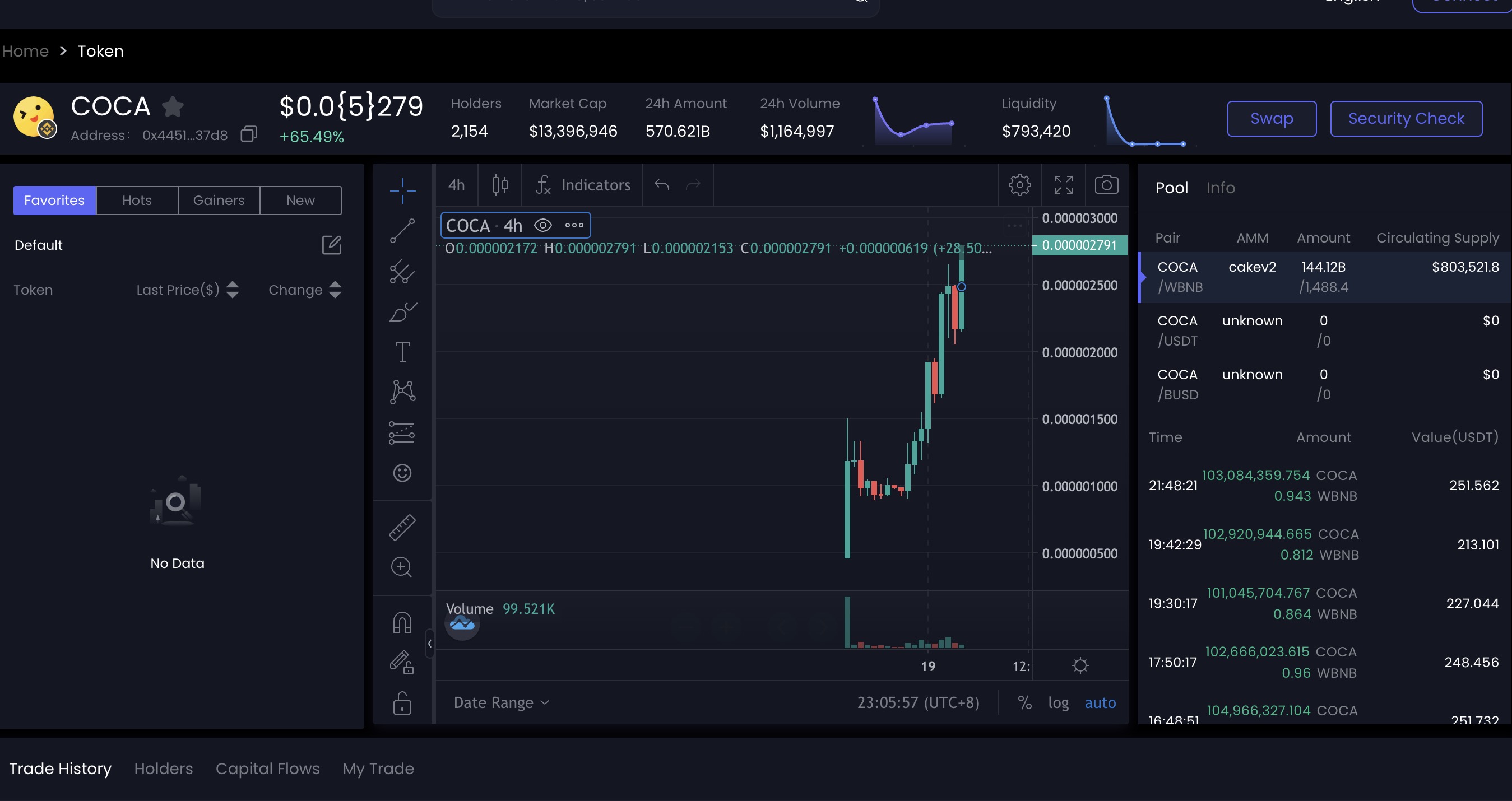Select the trend line drawing tool

pyautogui.click(x=402, y=231)
